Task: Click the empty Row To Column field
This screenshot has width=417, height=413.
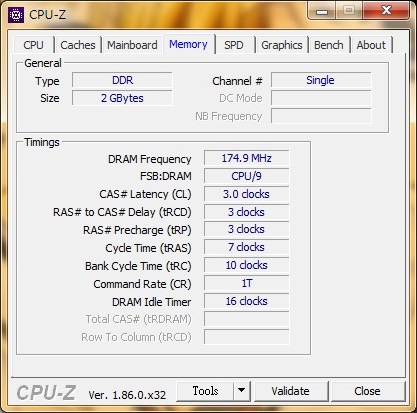Action: pos(247,337)
